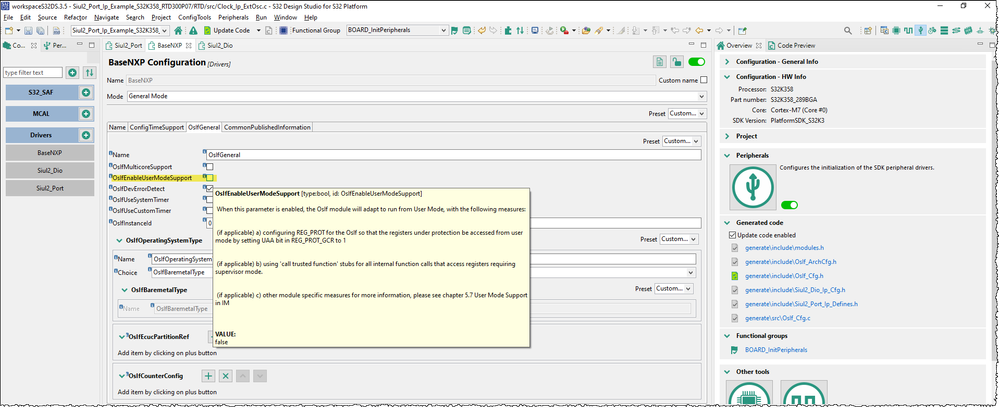999x408 pixels.
Task: Open the ConfigTools menu
Action: coord(192,17)
